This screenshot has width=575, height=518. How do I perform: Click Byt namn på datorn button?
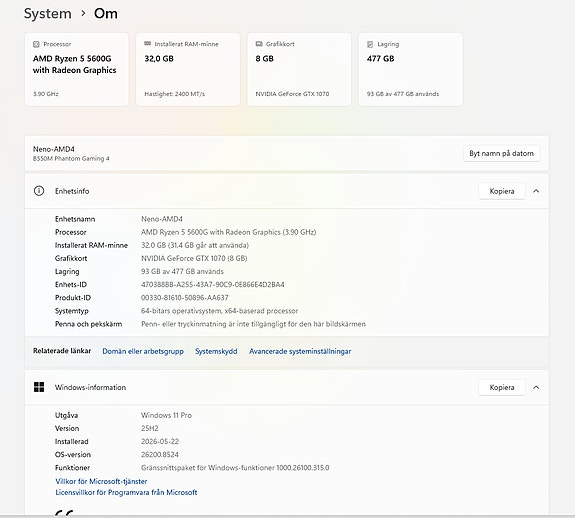(501, 153)
